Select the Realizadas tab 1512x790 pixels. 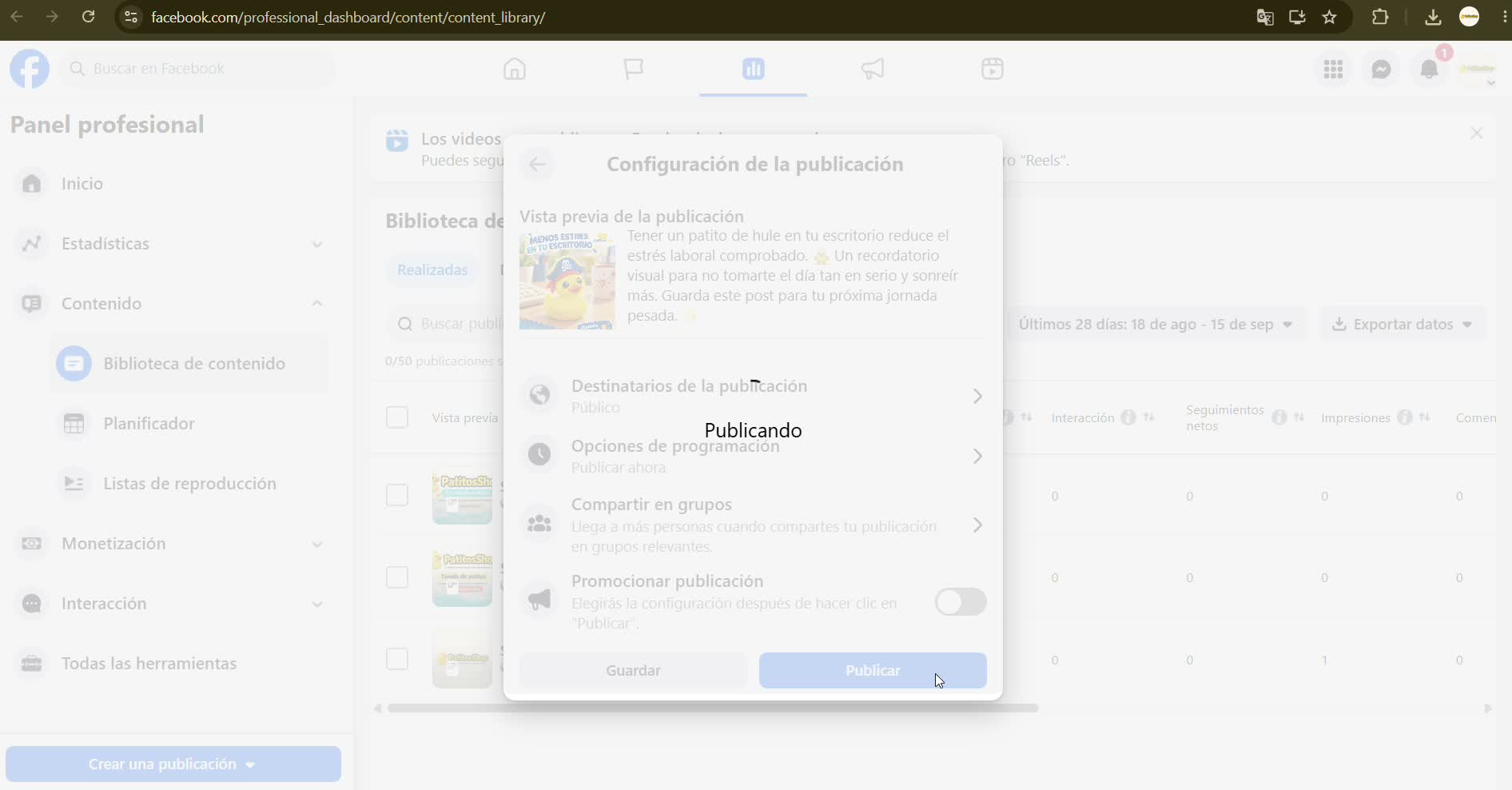(432, 269)
